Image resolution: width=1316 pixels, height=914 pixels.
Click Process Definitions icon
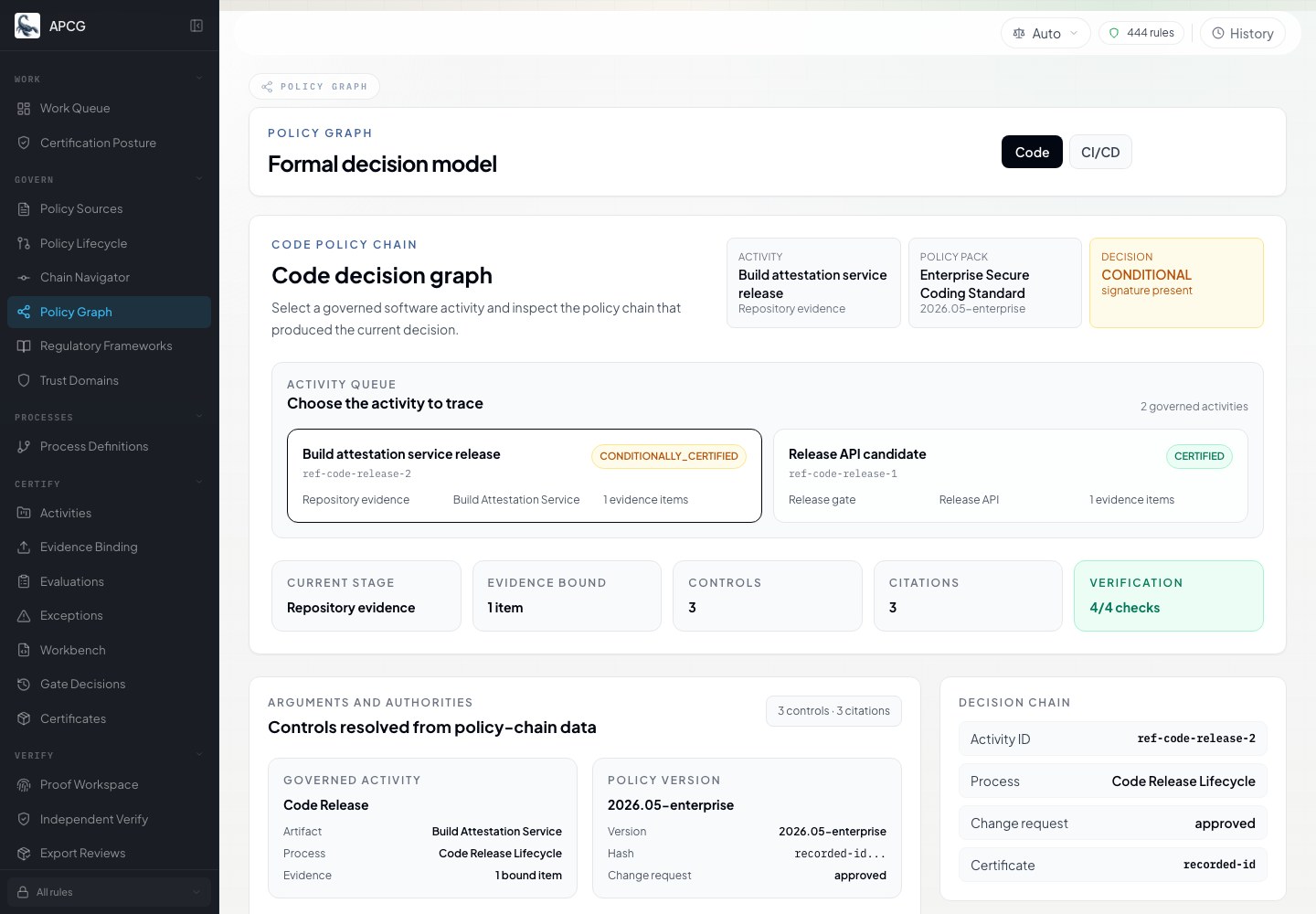tap(24, 447)
